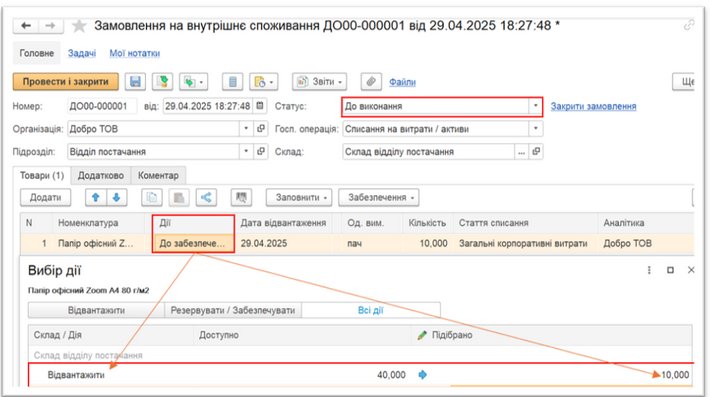
Task: Switch to Товари (1) tab
Action: pyautogui.click(x=42, y=175)
